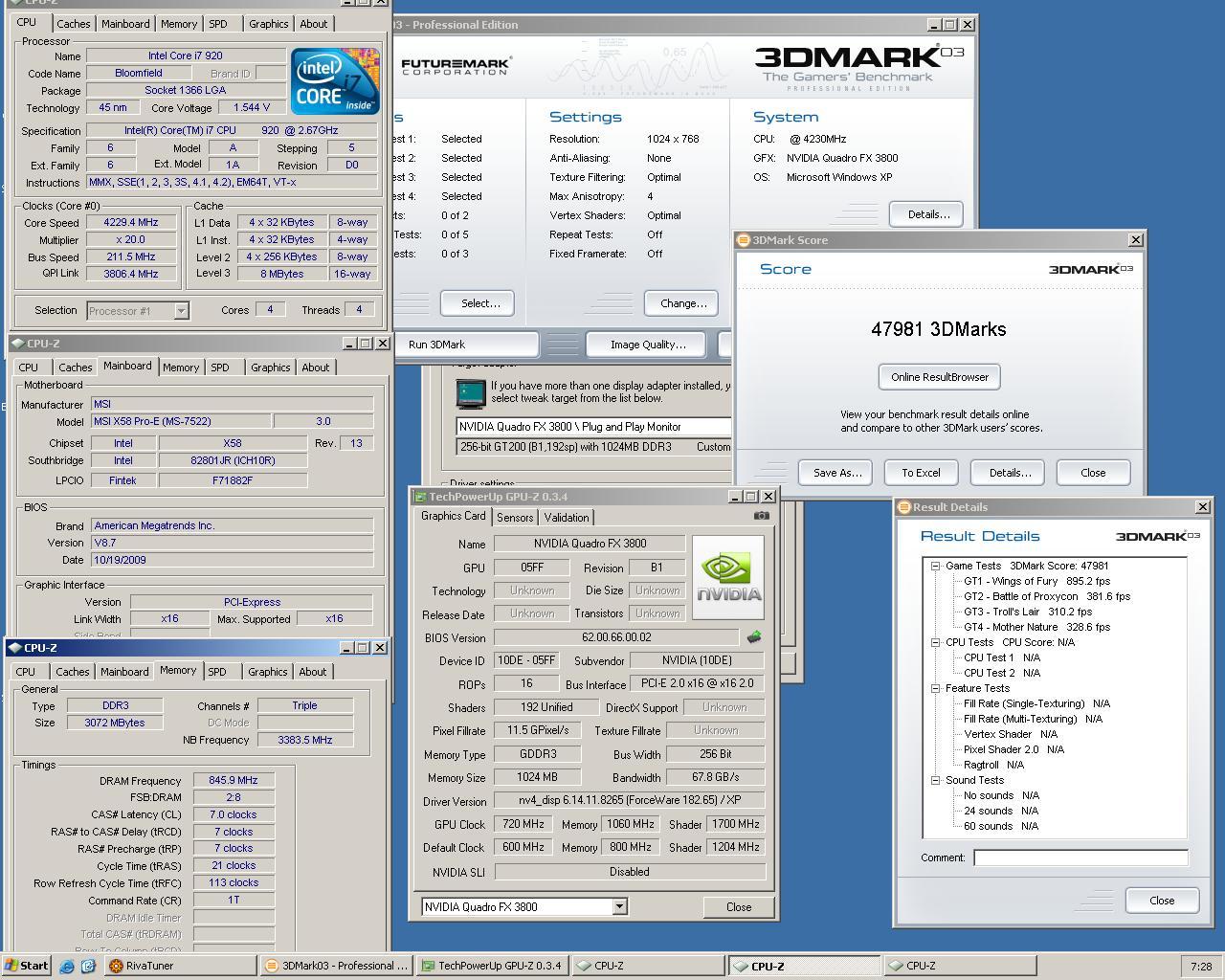Click Close in the 3DMark Score window
The image size is (1225, 980).
pyautogui.click(x=1093, y=473)
